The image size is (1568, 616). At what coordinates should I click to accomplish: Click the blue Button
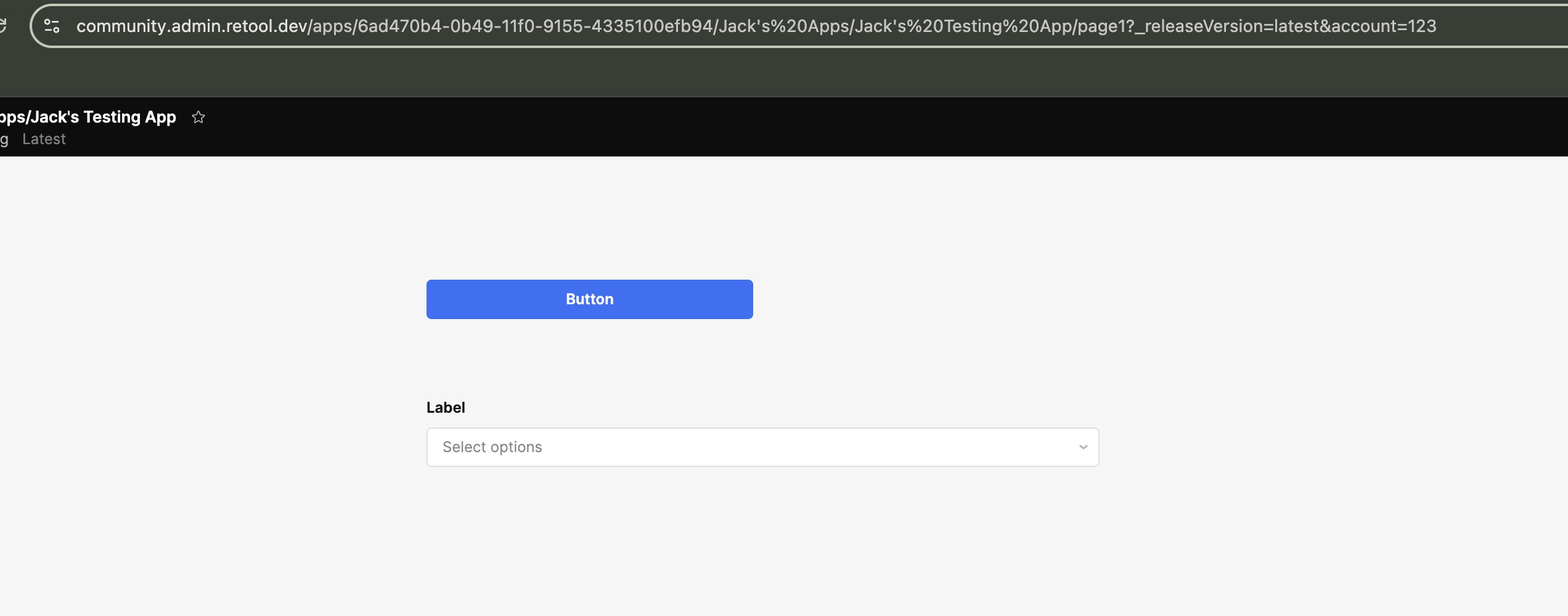click(589, 299)
